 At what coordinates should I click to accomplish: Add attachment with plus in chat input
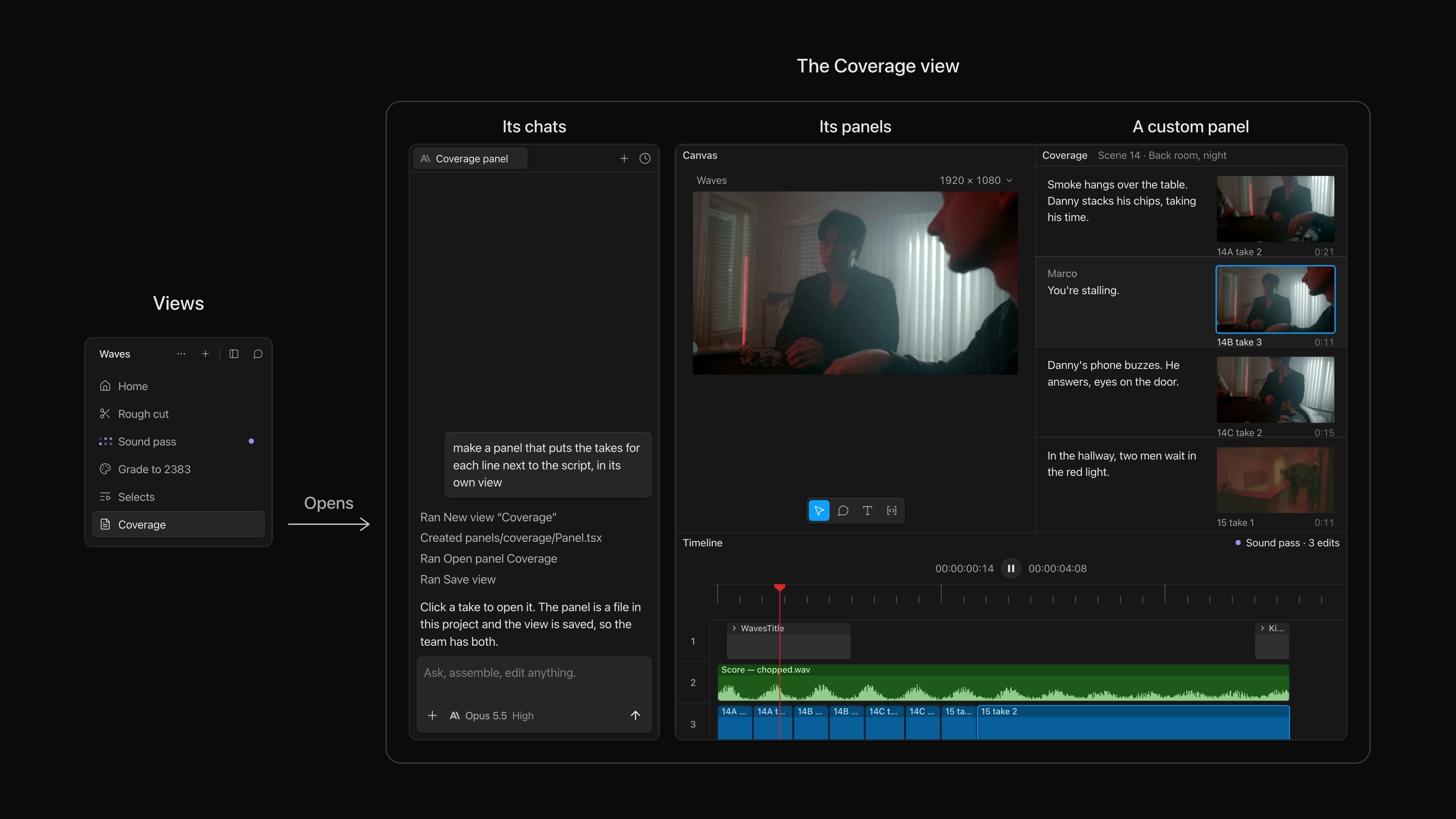[432, 715]
